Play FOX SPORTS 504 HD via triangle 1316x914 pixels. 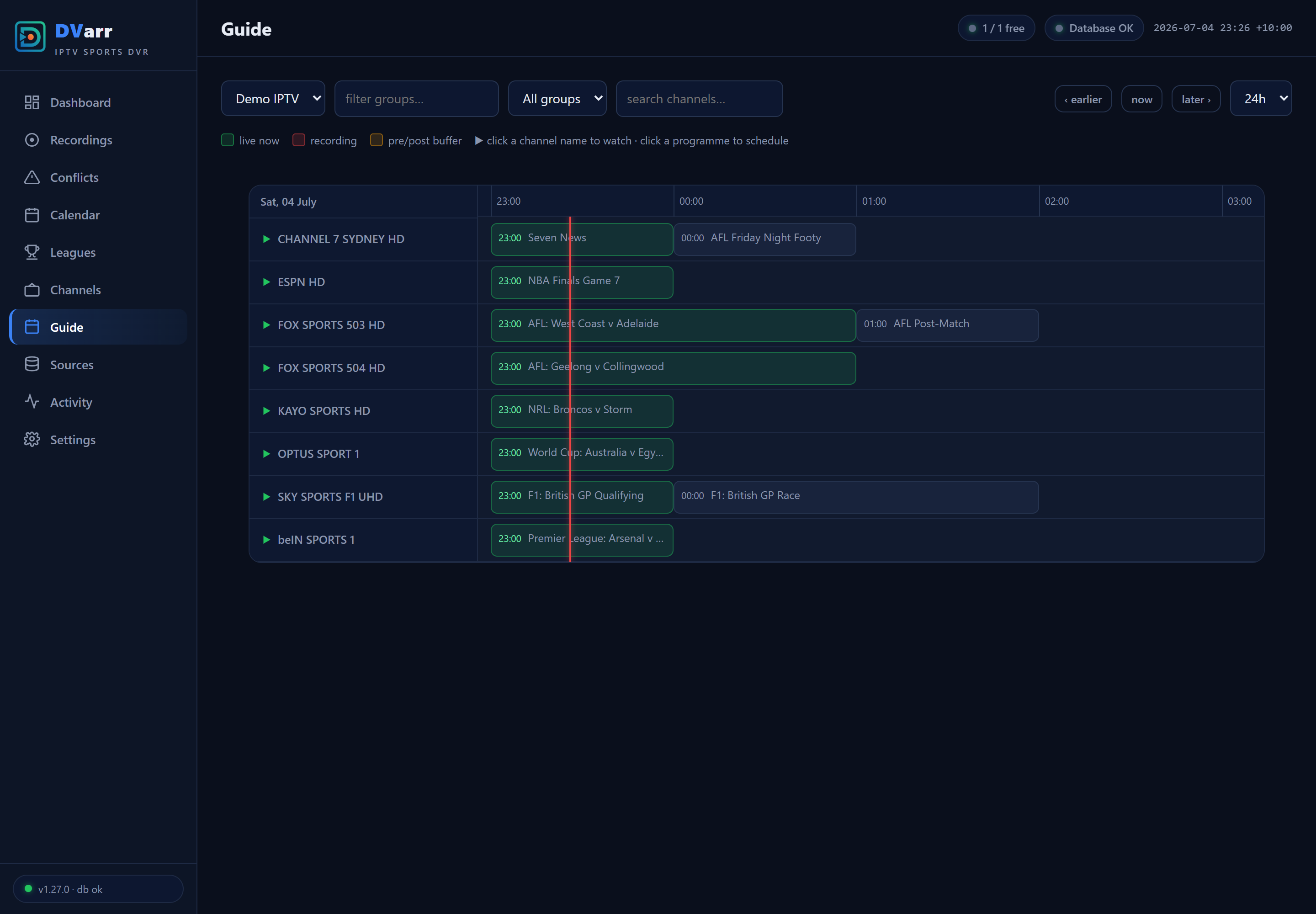(266, 368)
